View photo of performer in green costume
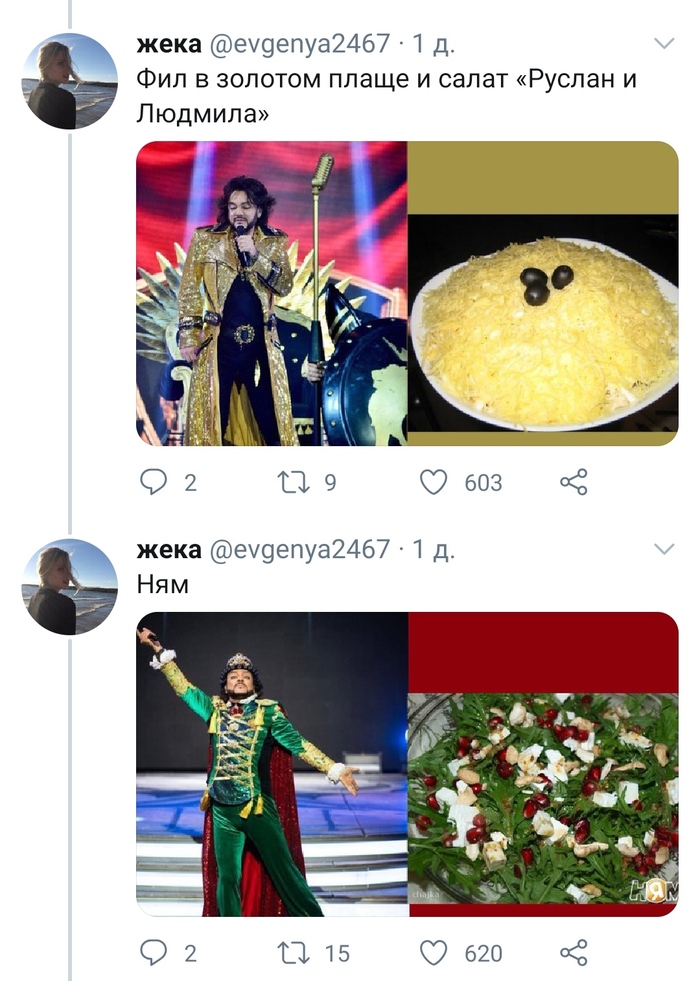This screenshot has height=981, width=700. [x=271, y=764]
